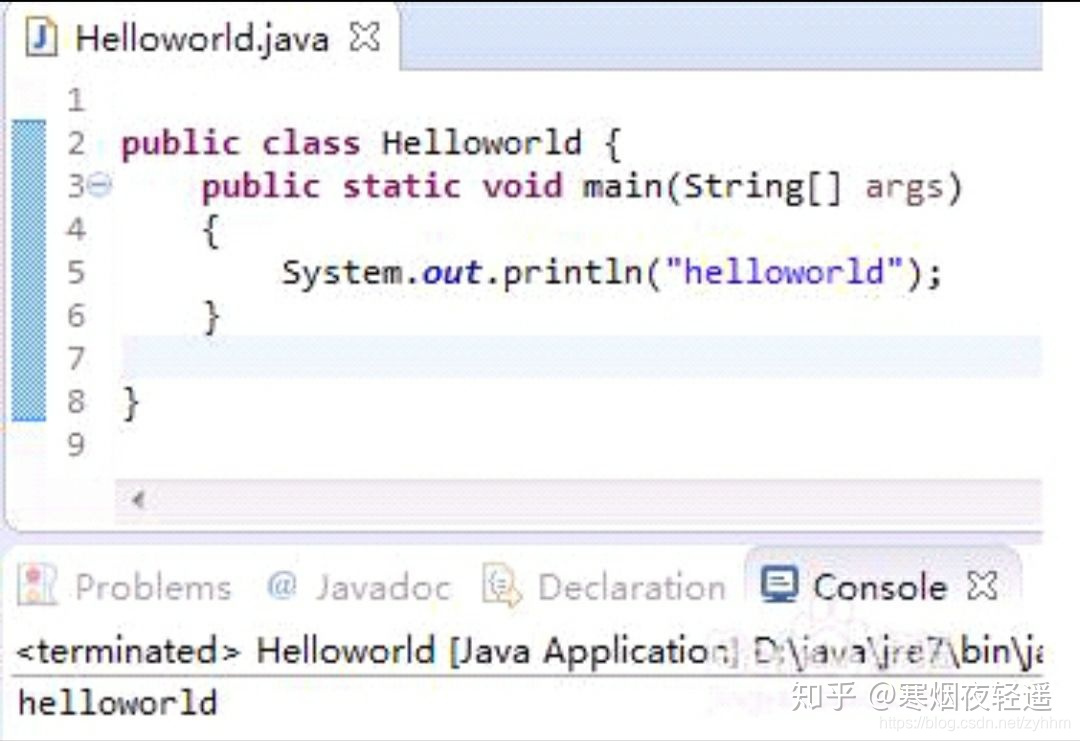
Task: Select the Helloworld.java editor tab
Action: point(202,37)
